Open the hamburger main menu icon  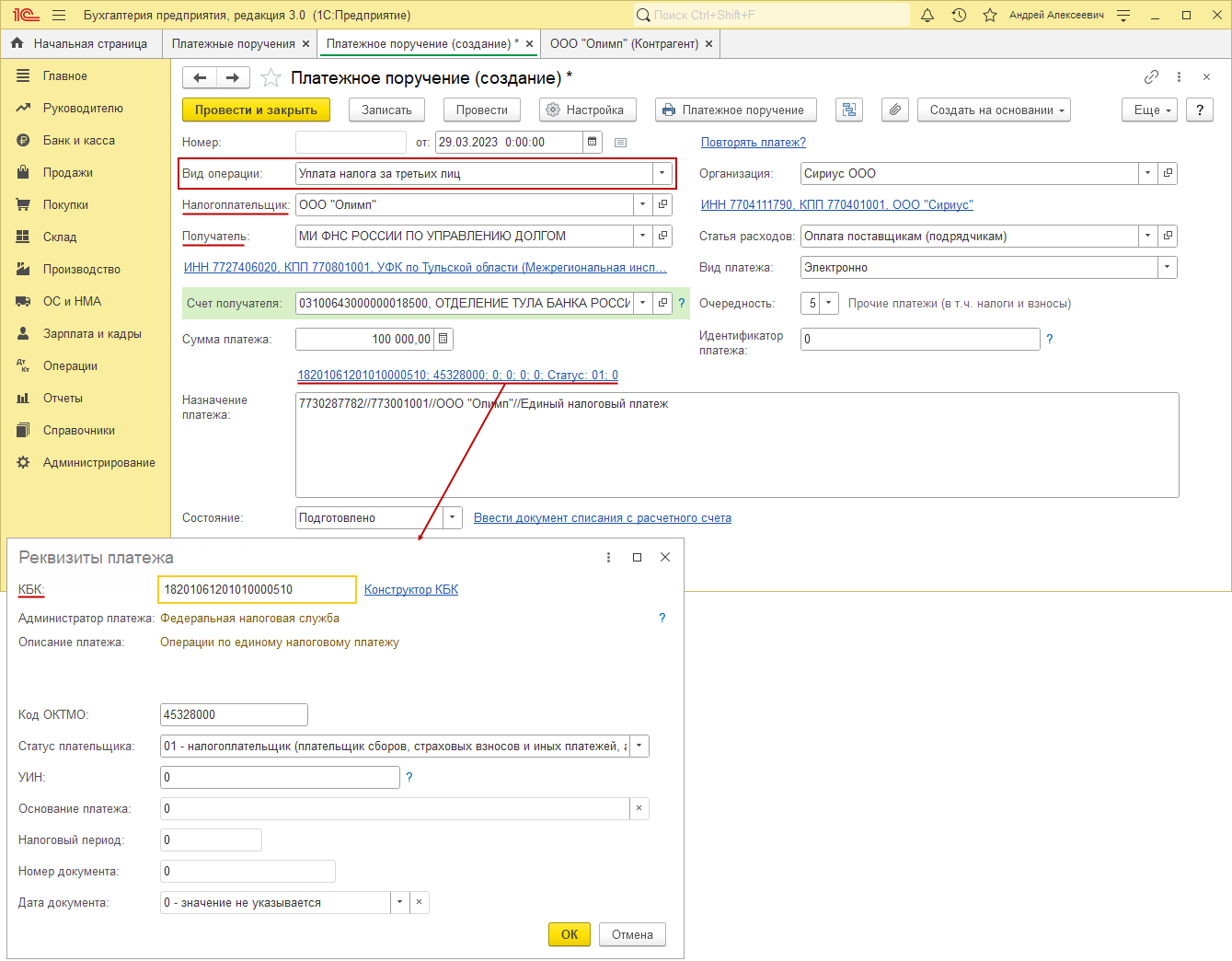pos(59,15)
